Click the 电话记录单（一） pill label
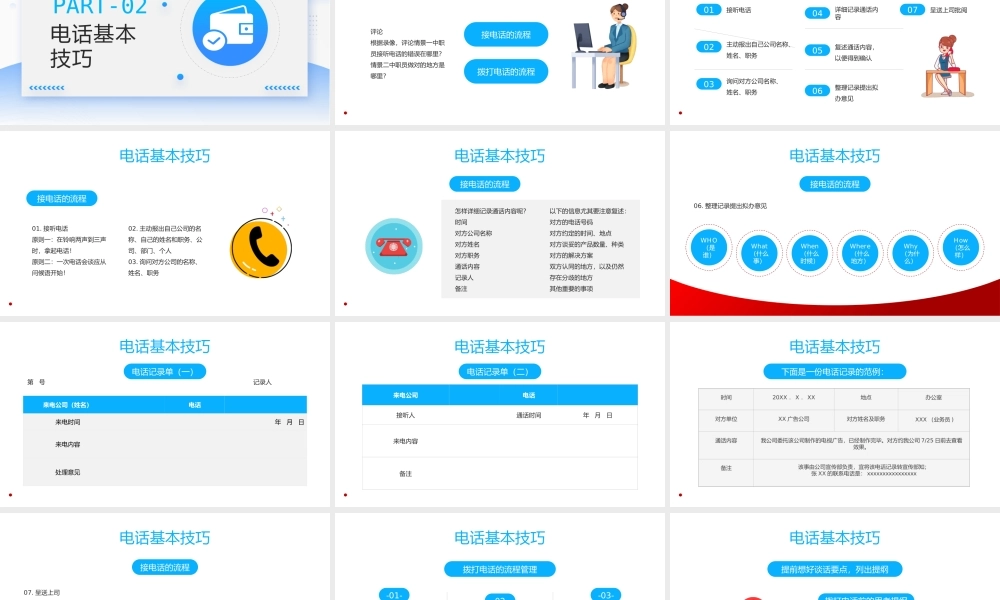The width and height of the screenshot is (1000, 600). [165, 371]
